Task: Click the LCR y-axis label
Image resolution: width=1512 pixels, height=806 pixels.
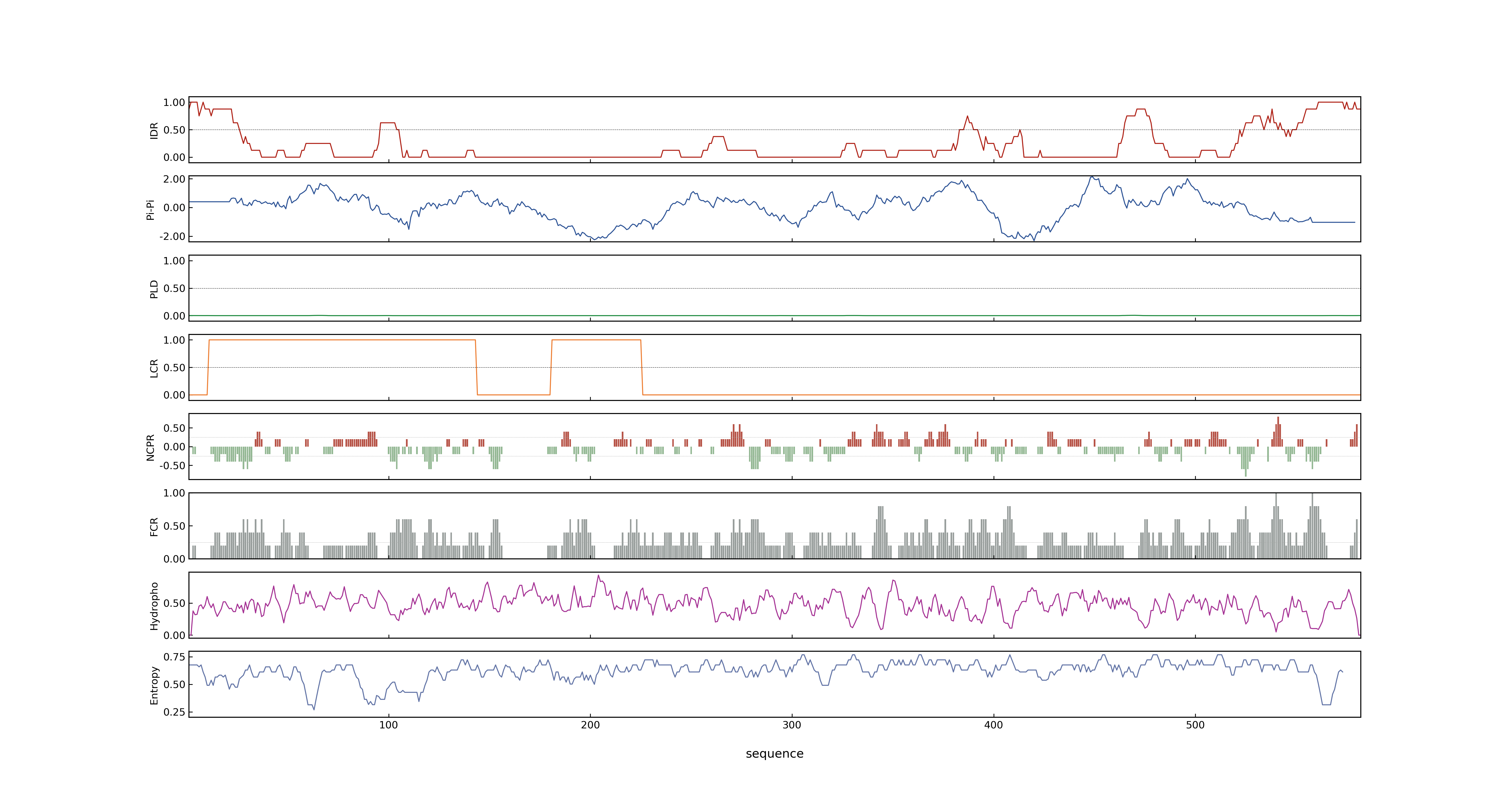Action: click(154, 368)
